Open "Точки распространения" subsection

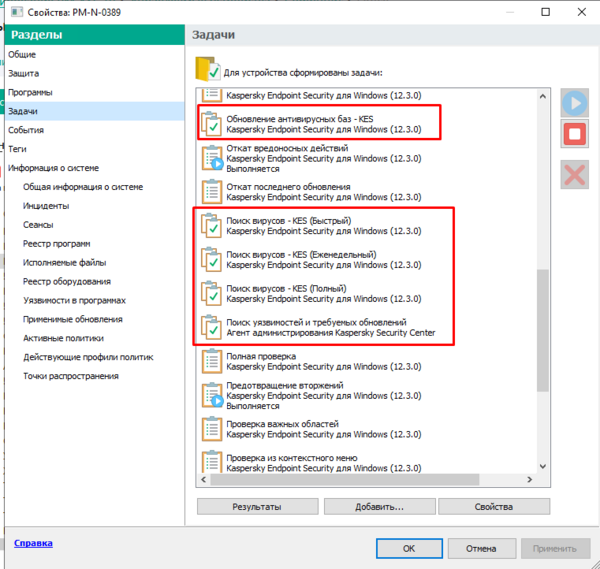[x=71, y=376]
